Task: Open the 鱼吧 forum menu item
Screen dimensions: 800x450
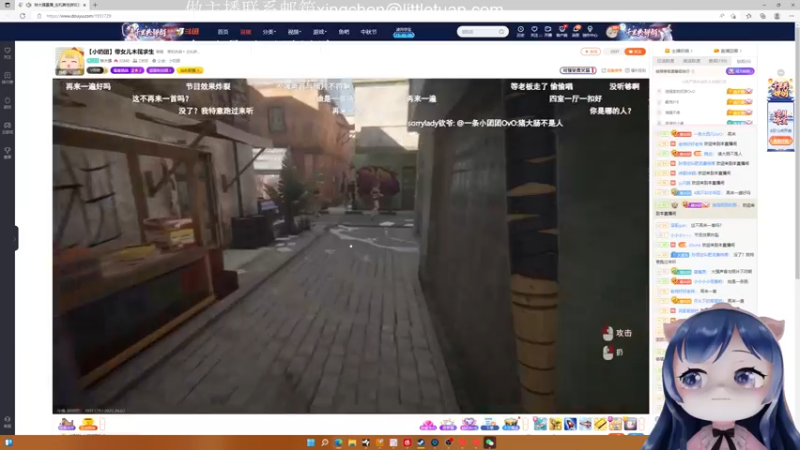Action: click(x=343, y=32)
